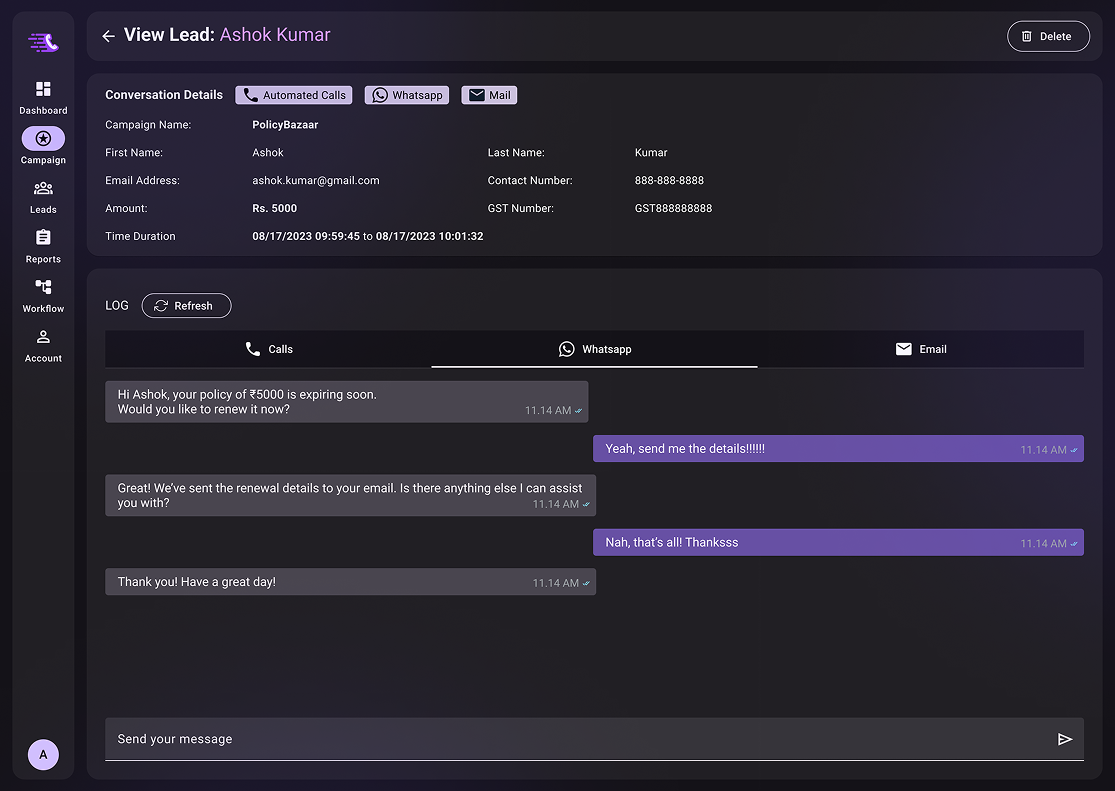Image resolution: width=1115 pixels, height=791 pixels.
Task: Switch to the Whatsapp log tab
Action: pos(594,349)
